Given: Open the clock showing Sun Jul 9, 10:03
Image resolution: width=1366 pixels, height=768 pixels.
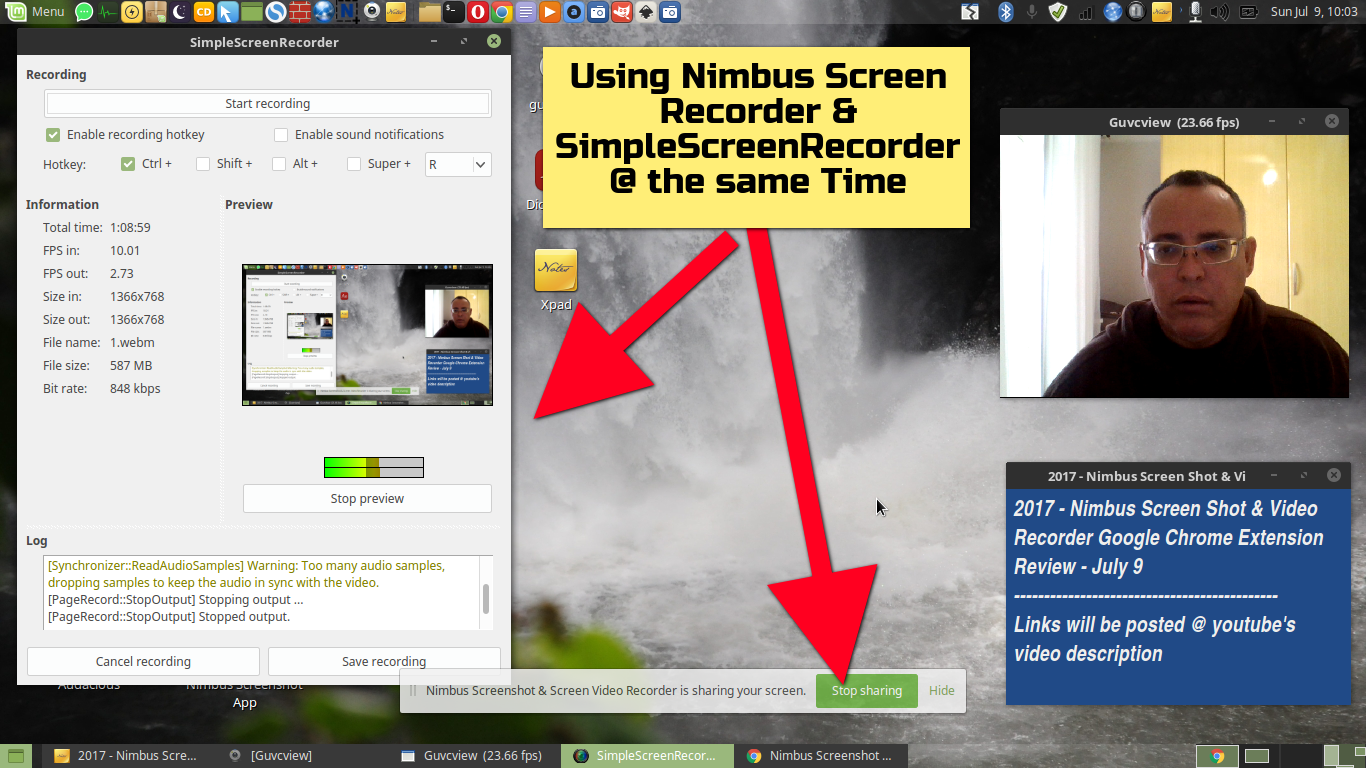Looking at the screenshot, I should [1313, 12].
